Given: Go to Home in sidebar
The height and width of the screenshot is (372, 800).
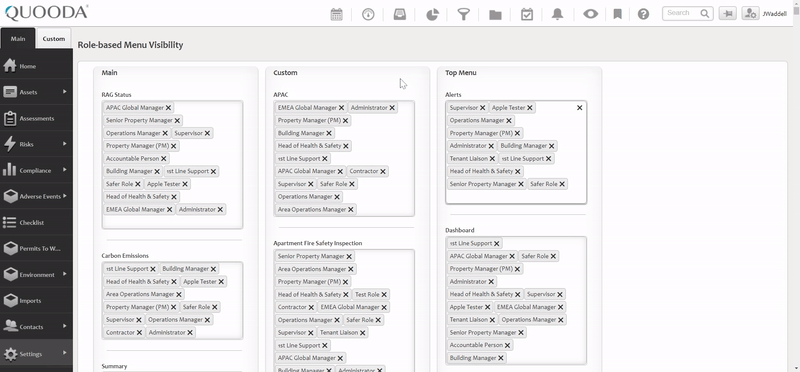Looking at the screenshot, I should 36,66.
